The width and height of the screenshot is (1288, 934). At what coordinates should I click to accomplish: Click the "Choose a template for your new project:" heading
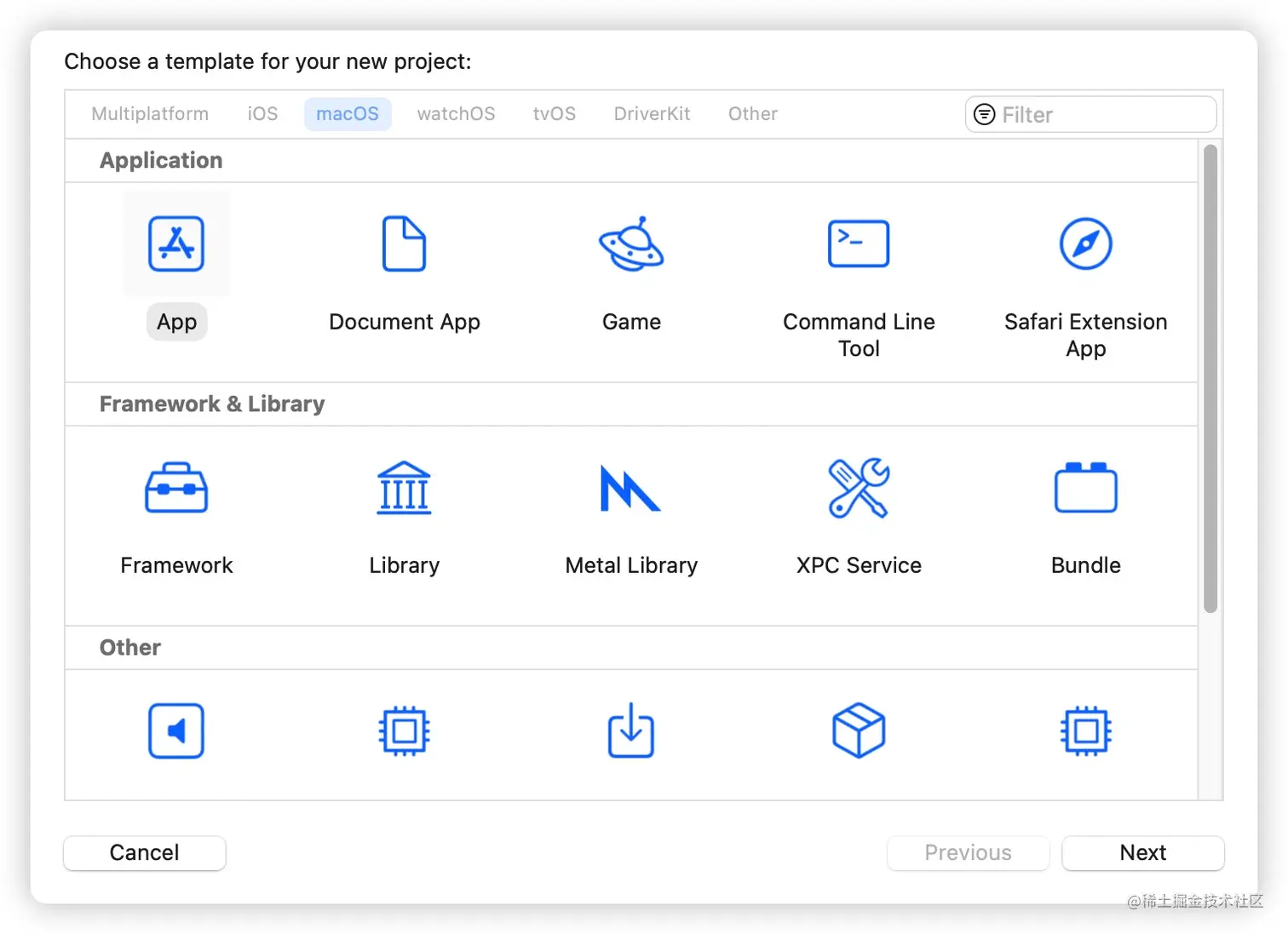tap(267, 61)
